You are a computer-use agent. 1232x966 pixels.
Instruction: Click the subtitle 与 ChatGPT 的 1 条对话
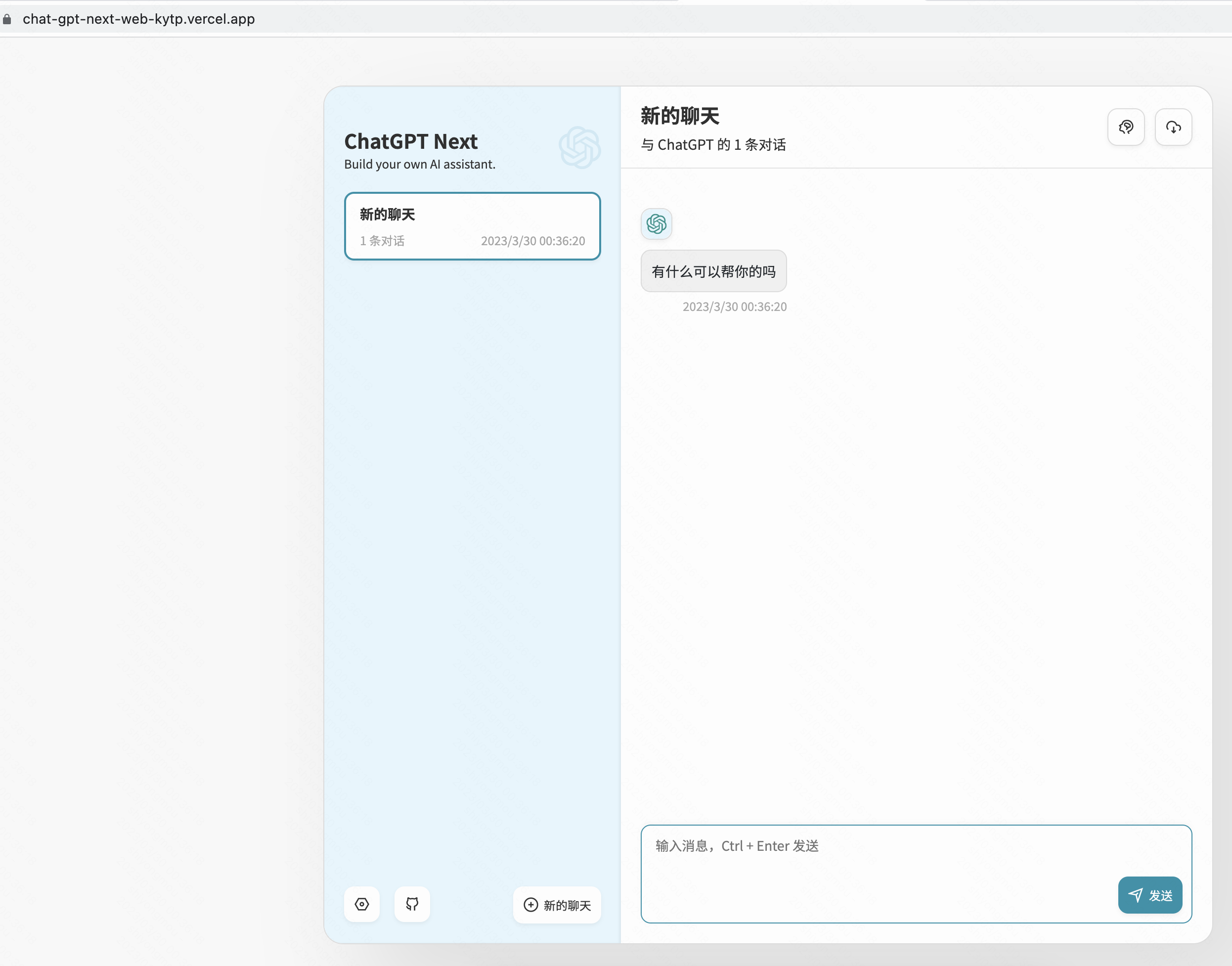tap(713, 145)
